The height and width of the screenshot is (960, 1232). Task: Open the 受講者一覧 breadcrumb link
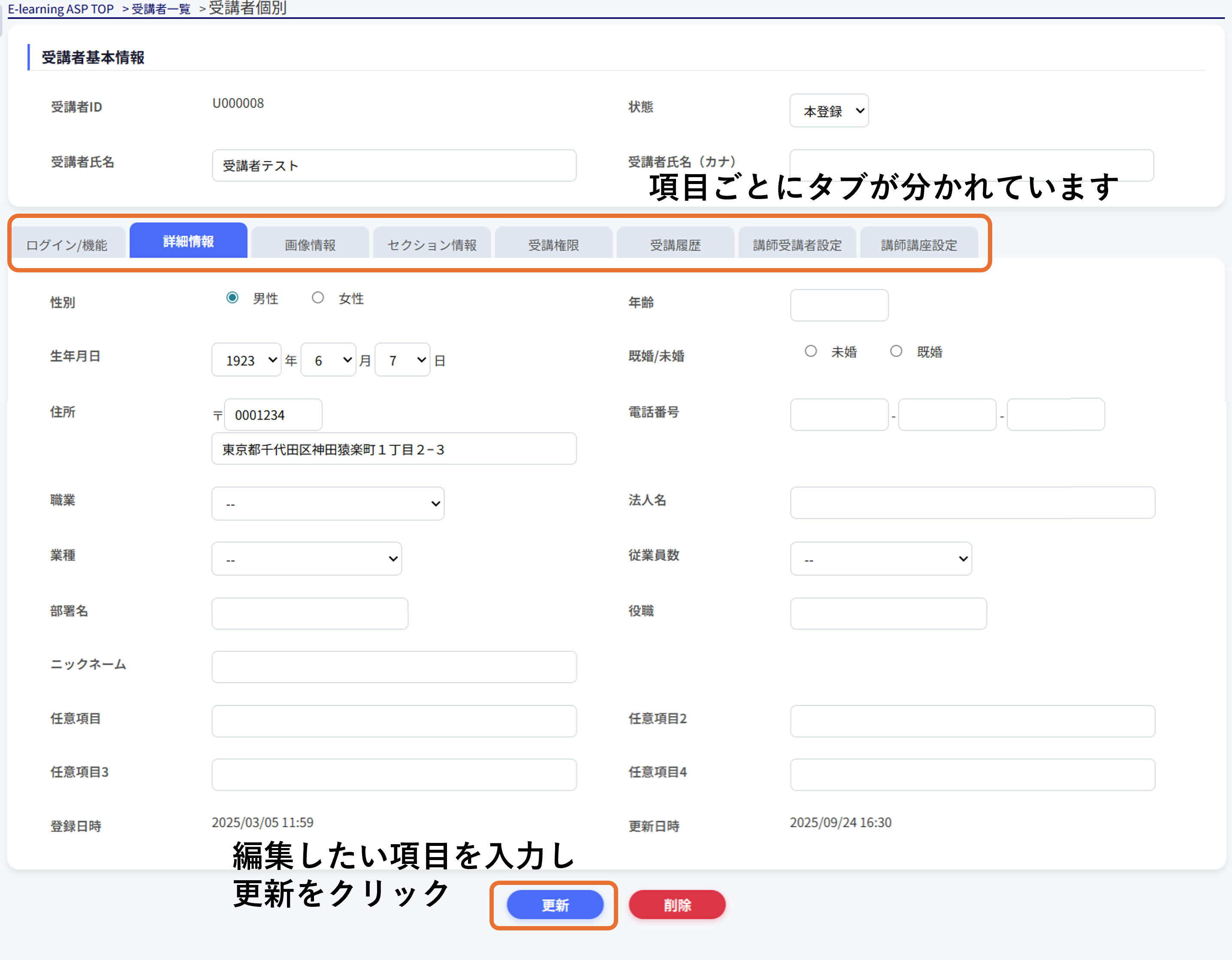[x=161, y=9]
